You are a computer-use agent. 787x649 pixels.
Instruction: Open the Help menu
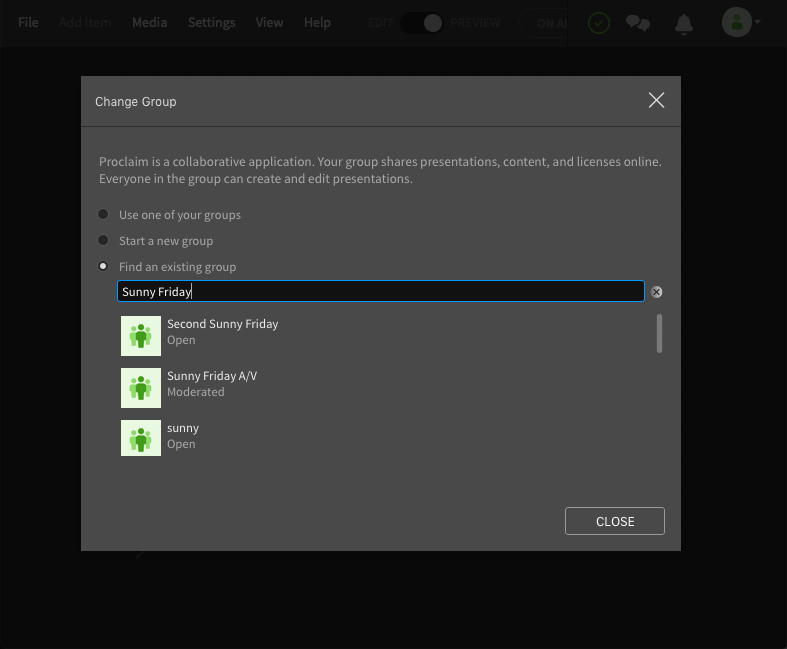tap(317, 23)
